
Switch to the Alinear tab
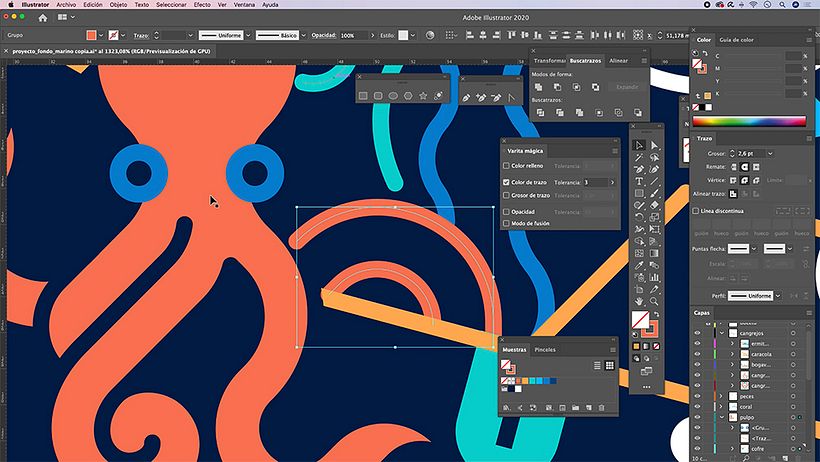(x=618, y=61)
